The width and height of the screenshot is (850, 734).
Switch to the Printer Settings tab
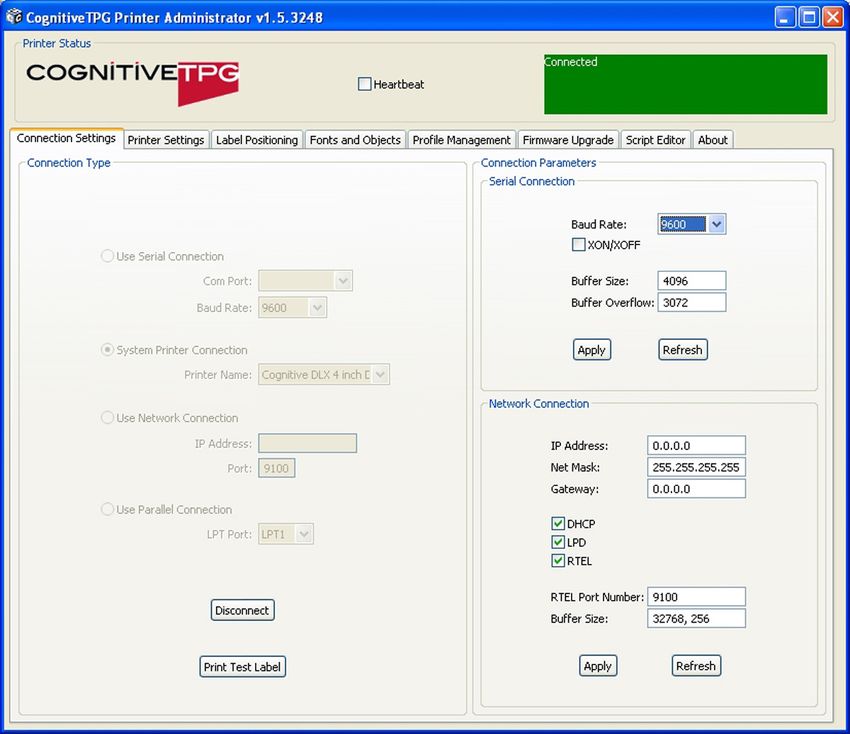166,140
